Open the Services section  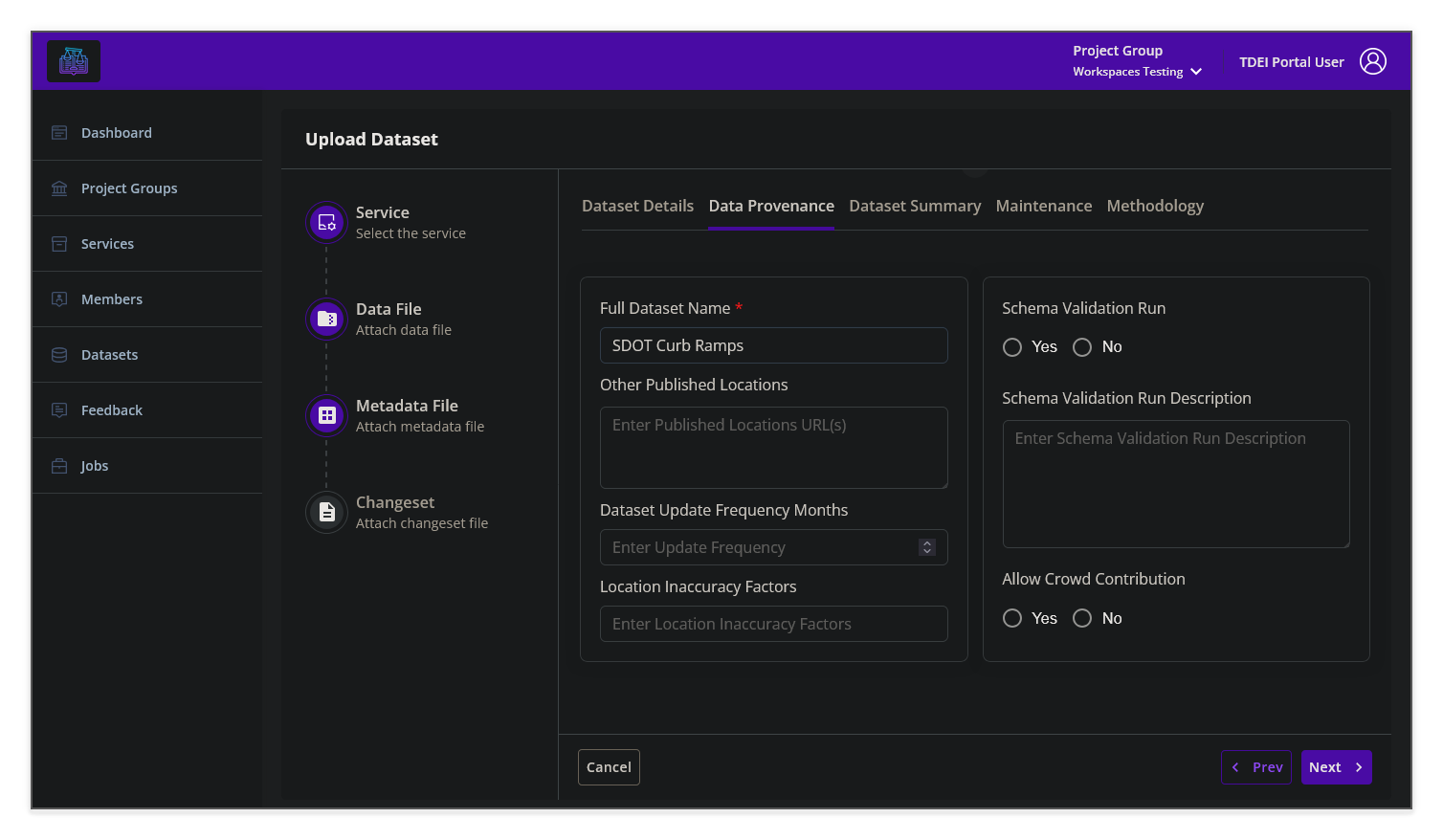coord(57,243)
